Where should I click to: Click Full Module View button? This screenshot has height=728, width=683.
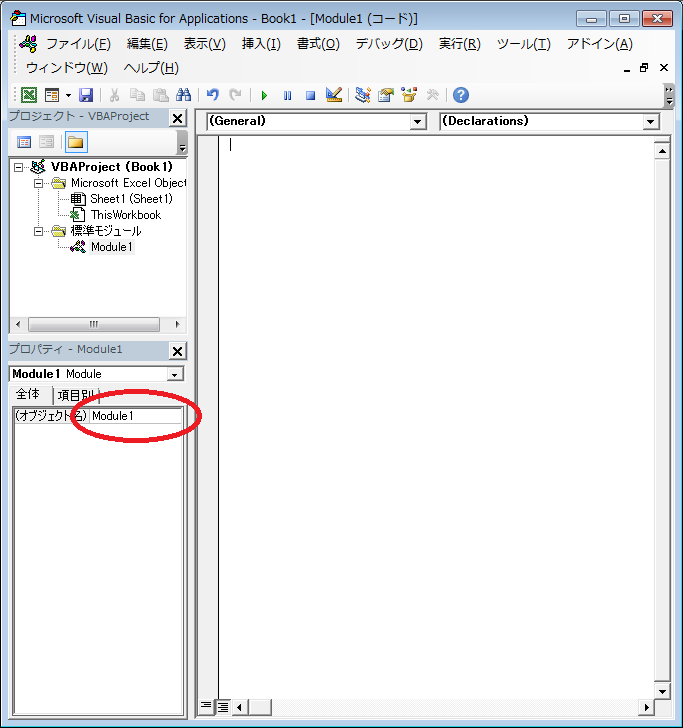tap(223, 707)
